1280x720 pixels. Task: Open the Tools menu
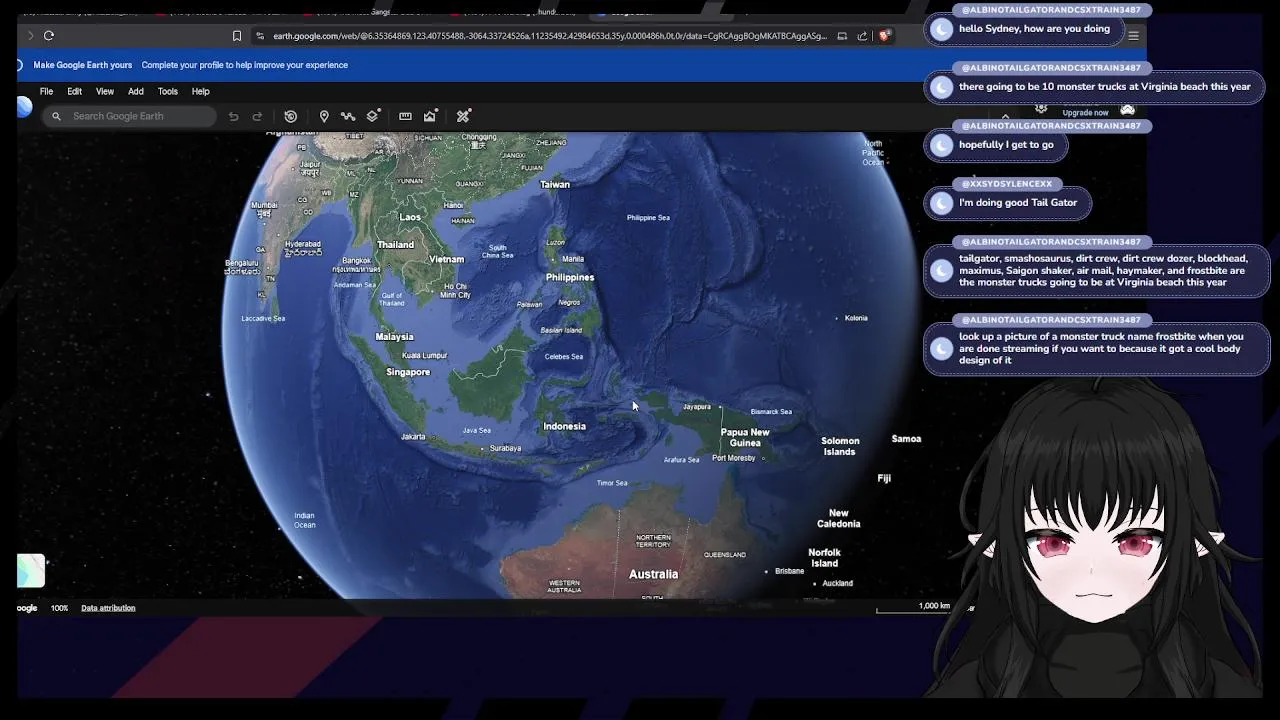(x=167, y=91)
